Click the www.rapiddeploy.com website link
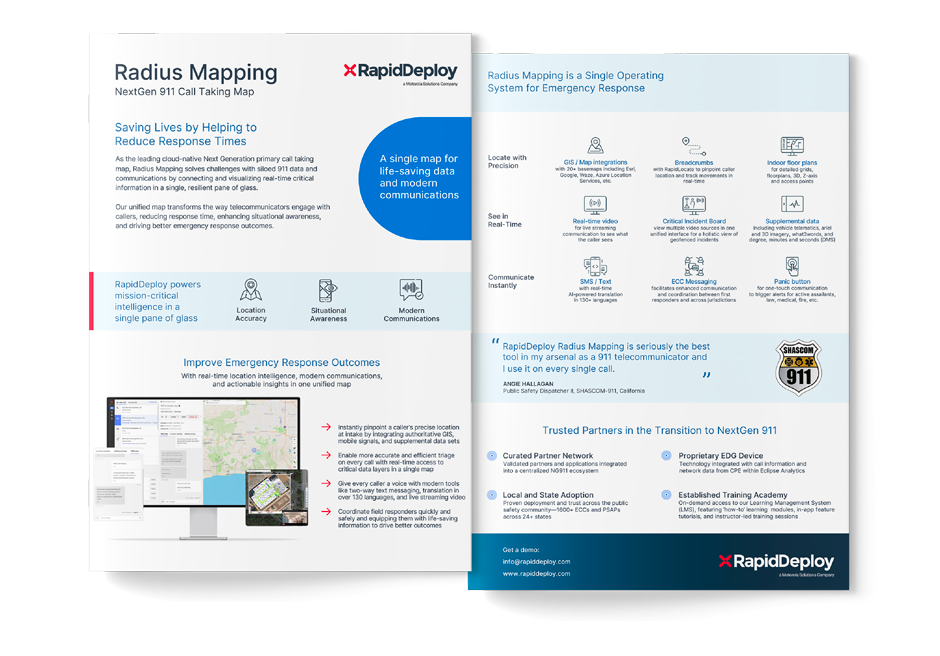 click(536, 574)
